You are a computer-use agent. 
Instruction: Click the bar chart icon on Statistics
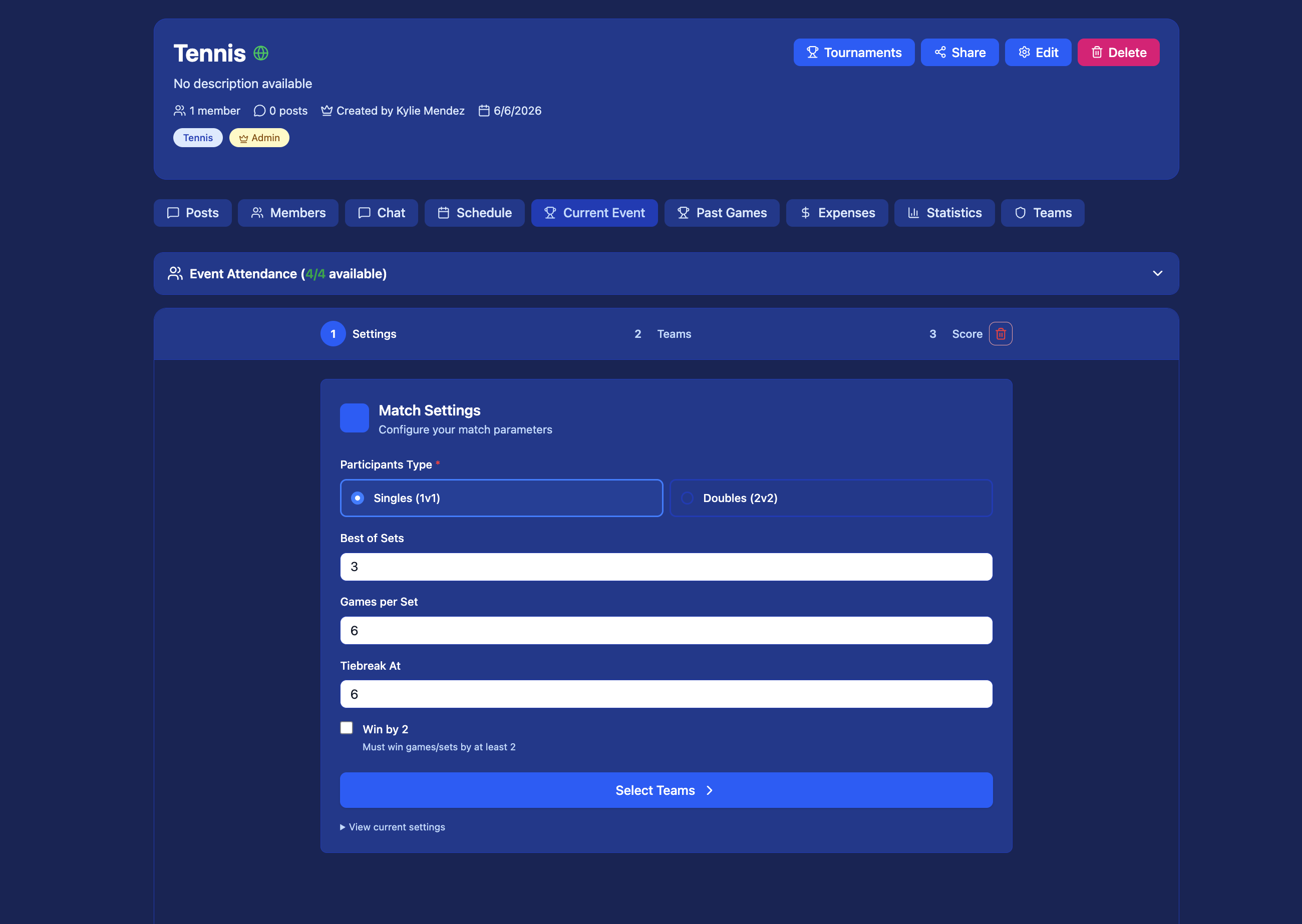[x=913, y=213]
